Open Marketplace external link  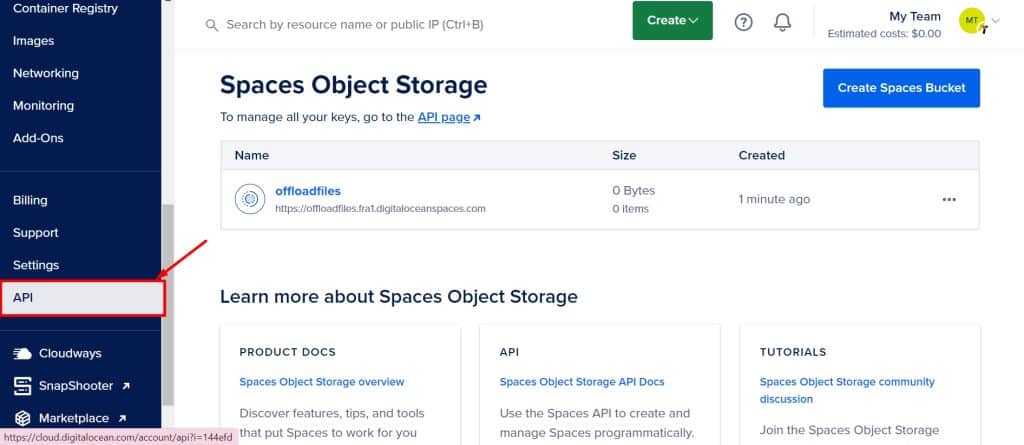(82, 418)
